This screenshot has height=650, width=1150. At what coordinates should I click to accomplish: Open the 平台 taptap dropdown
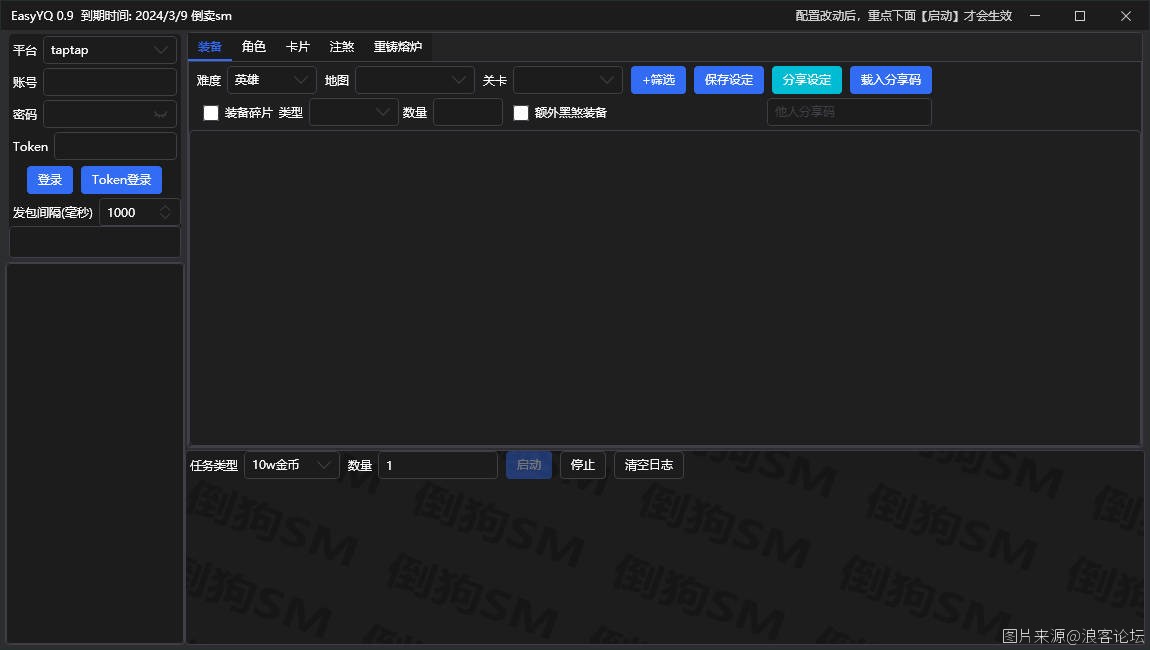pyautogui.click(x=109, y=50)
